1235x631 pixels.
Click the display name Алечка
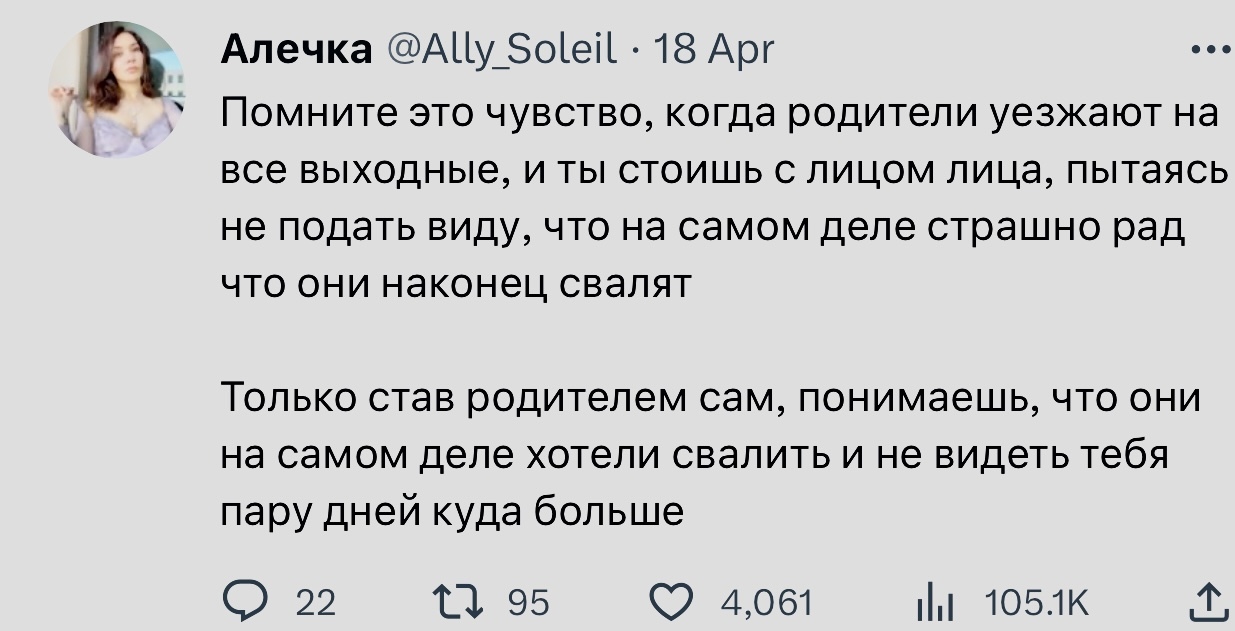click(294, 49)
